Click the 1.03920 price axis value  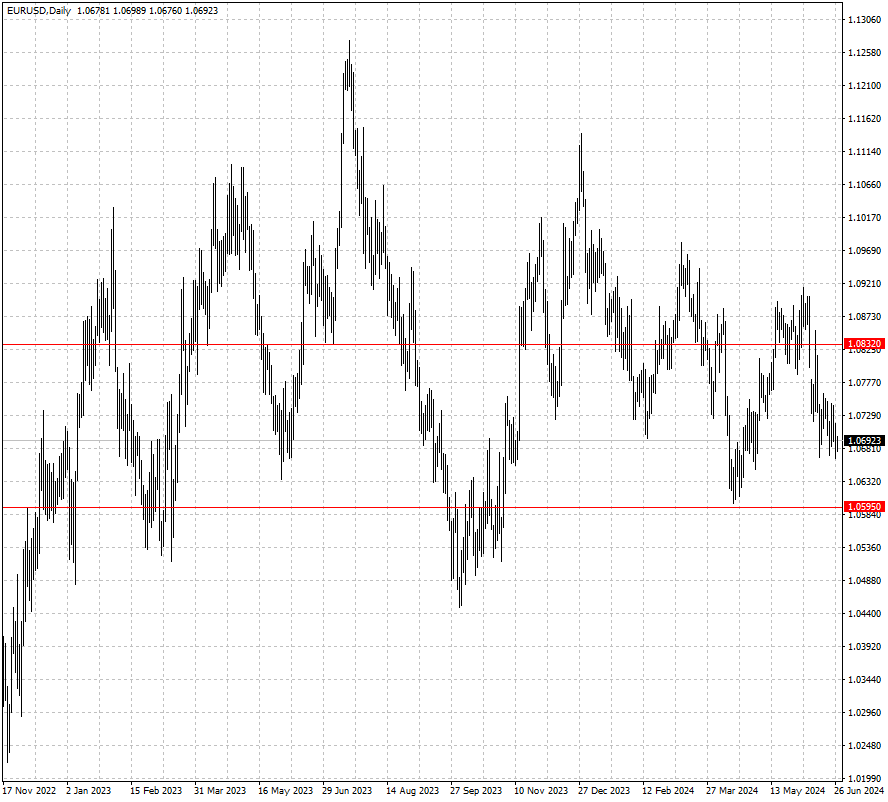[x=864, y=646]
